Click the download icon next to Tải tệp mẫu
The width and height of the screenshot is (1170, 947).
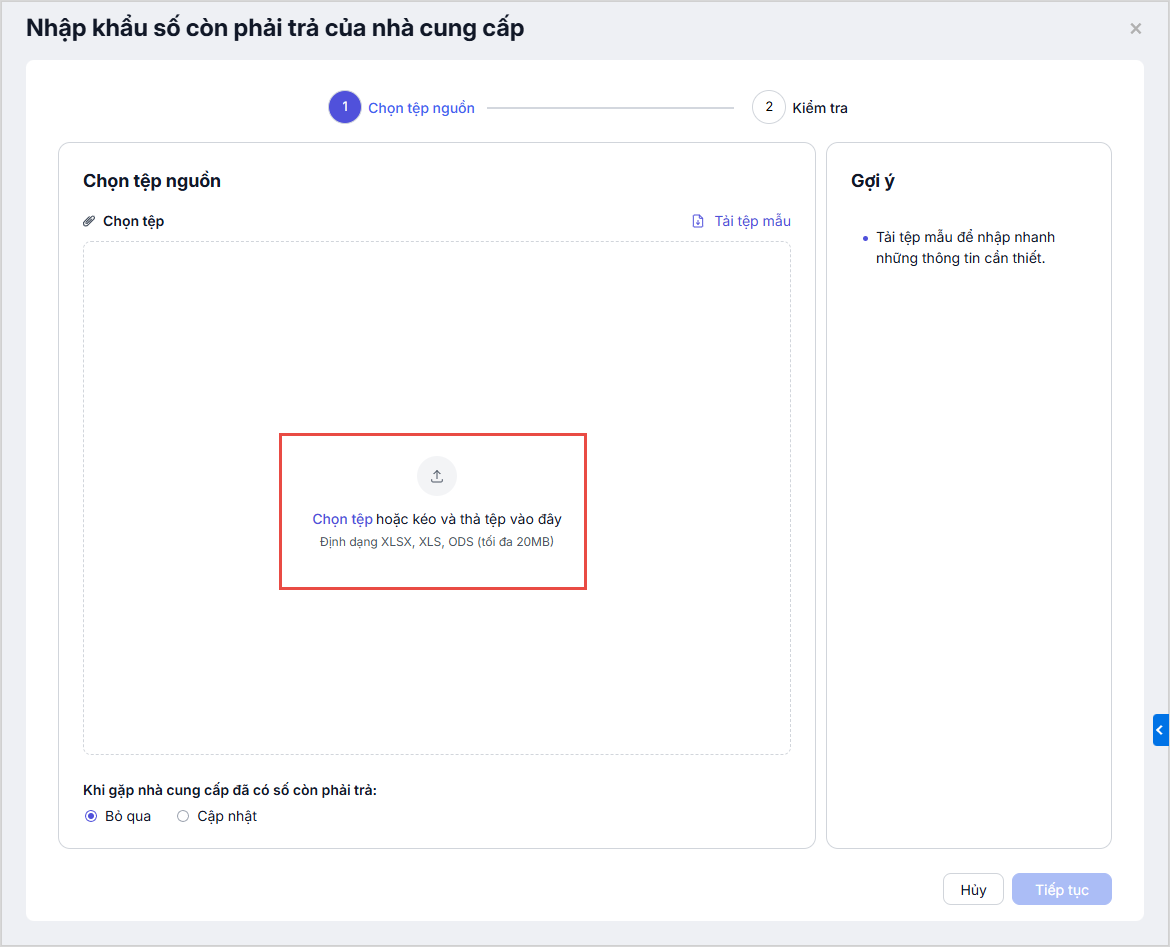[698, 221]
